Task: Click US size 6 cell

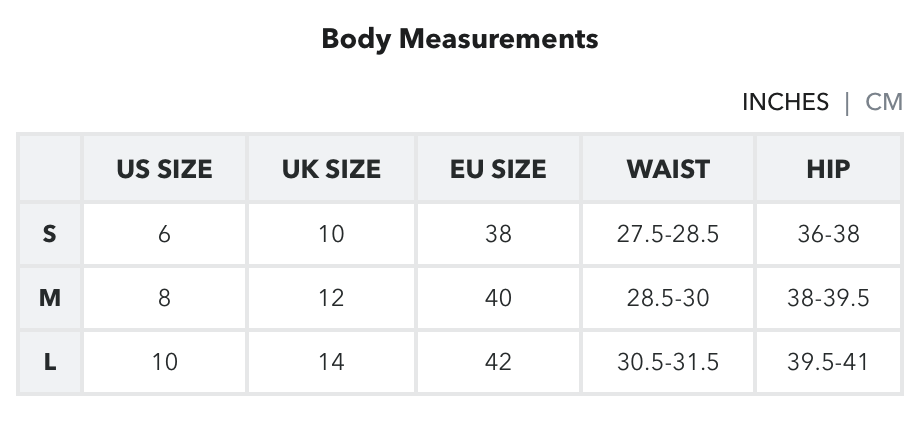Action: tap(164, 234)
